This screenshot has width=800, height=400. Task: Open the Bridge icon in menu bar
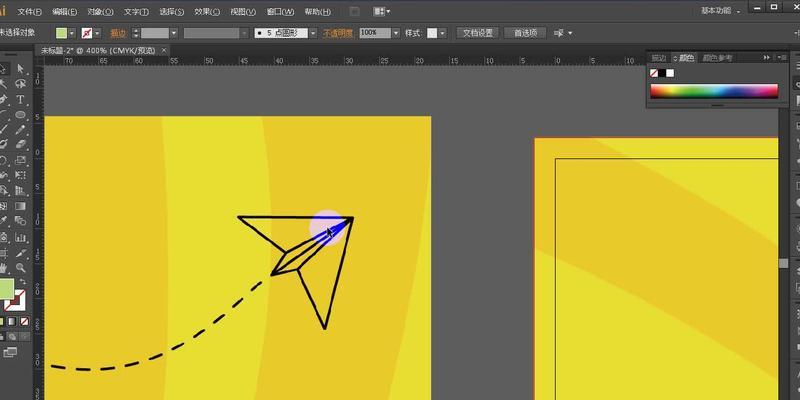[355, 11]
